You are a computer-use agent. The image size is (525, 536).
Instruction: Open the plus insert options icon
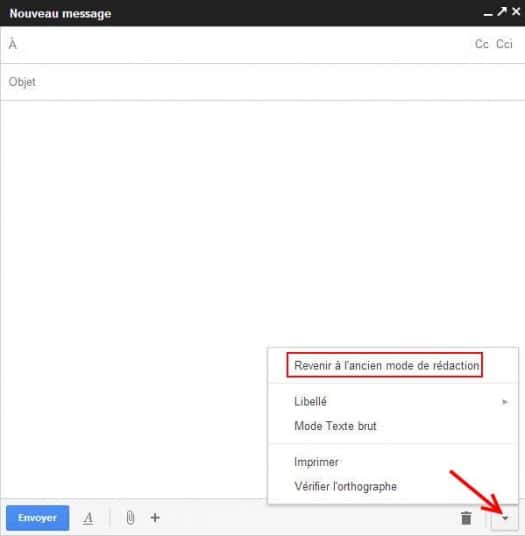155,518
